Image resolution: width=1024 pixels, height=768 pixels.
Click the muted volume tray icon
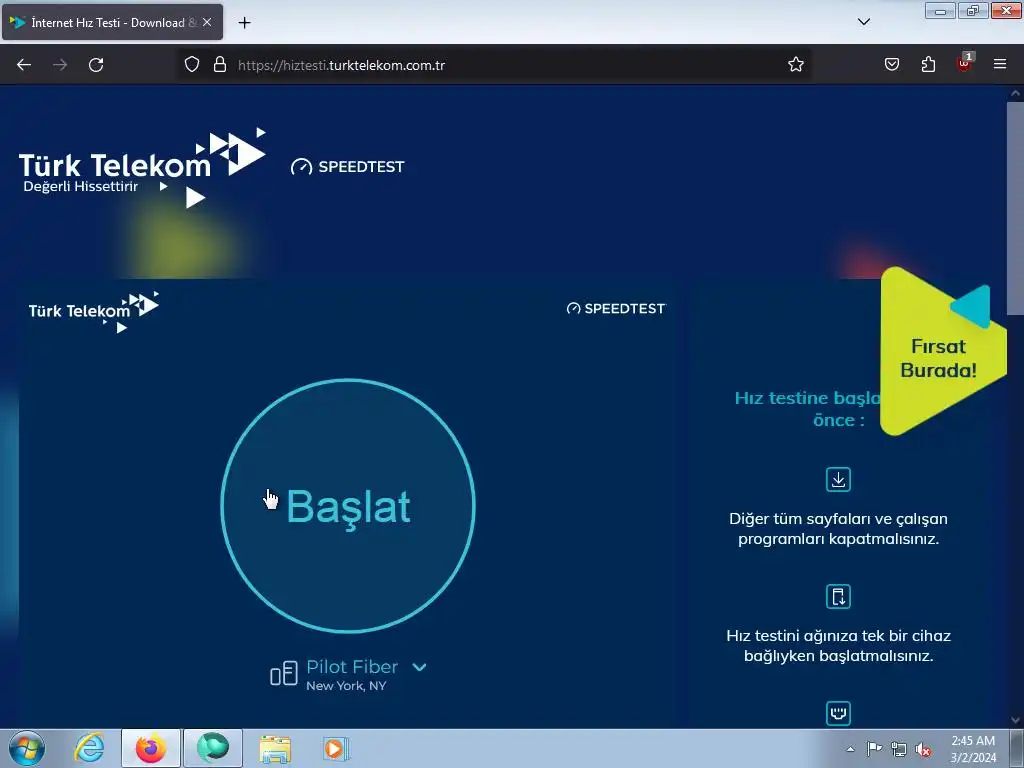pos(923,750)
